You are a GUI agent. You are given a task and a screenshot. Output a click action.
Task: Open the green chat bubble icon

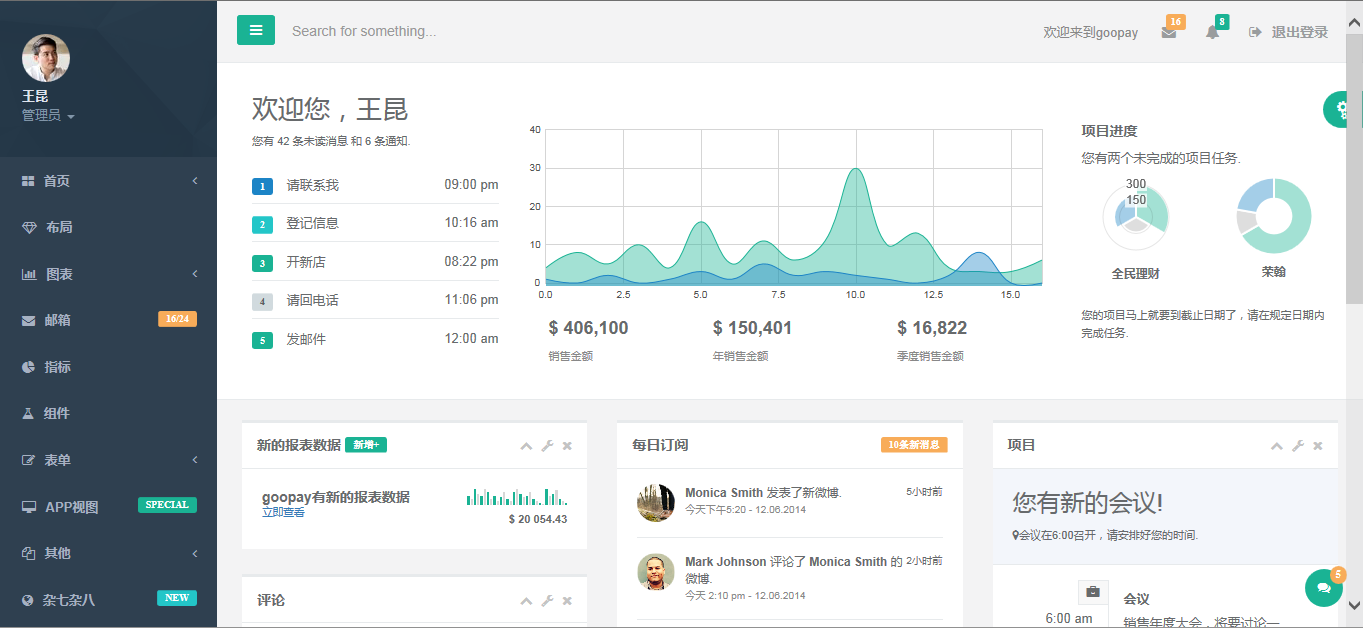pyautogui.click(x=1324, y=588)
